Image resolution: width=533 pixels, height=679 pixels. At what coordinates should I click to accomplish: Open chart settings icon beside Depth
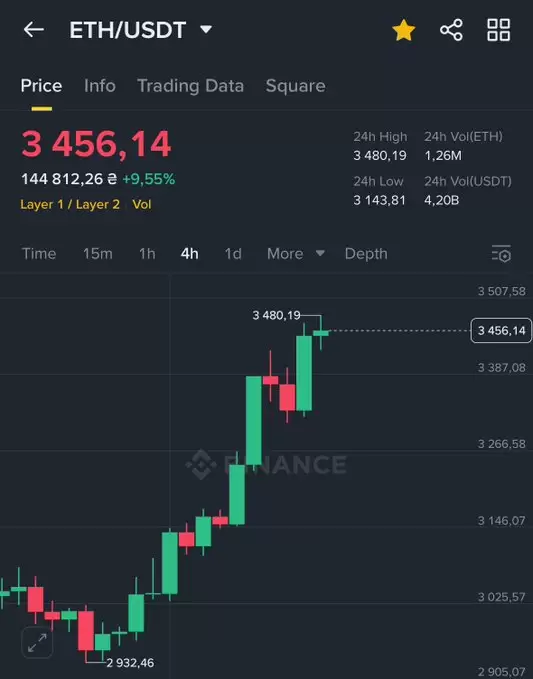click(501, 253)
